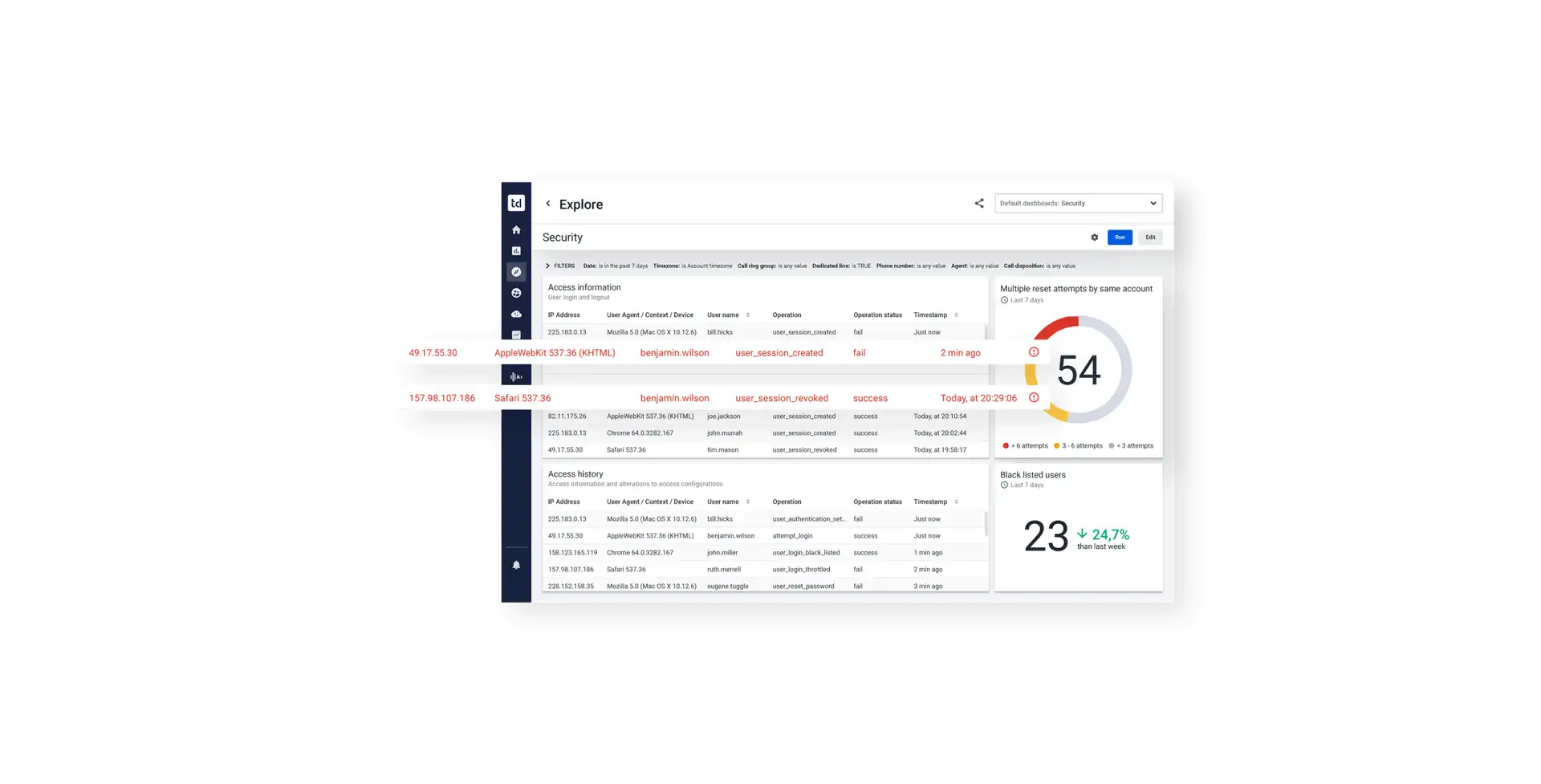Click the share icon
This screenshot has width=1541, height=784.
point(979,204)
